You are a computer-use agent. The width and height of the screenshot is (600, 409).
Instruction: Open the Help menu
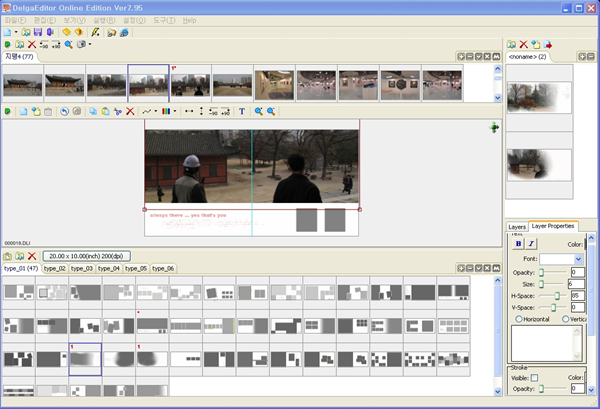189,20
